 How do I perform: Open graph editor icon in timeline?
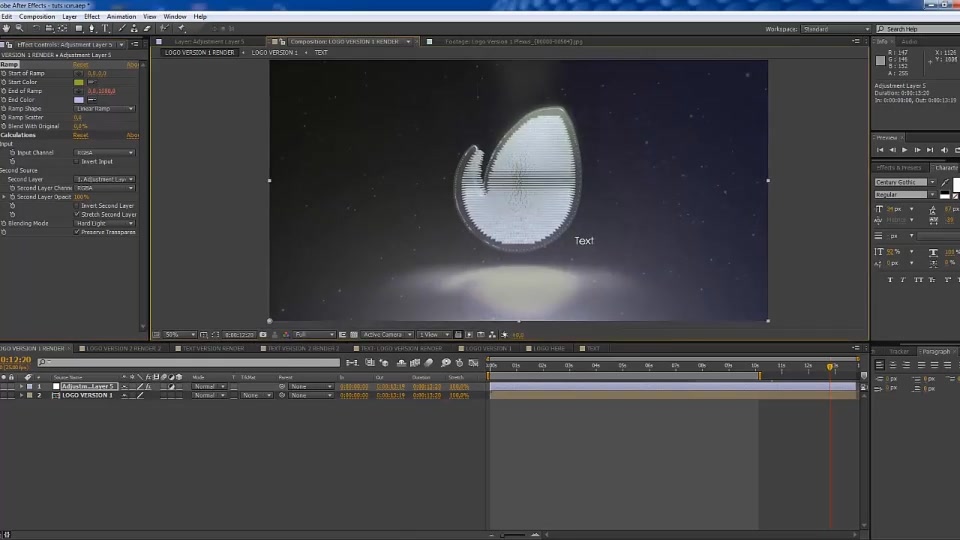[473, 363]
